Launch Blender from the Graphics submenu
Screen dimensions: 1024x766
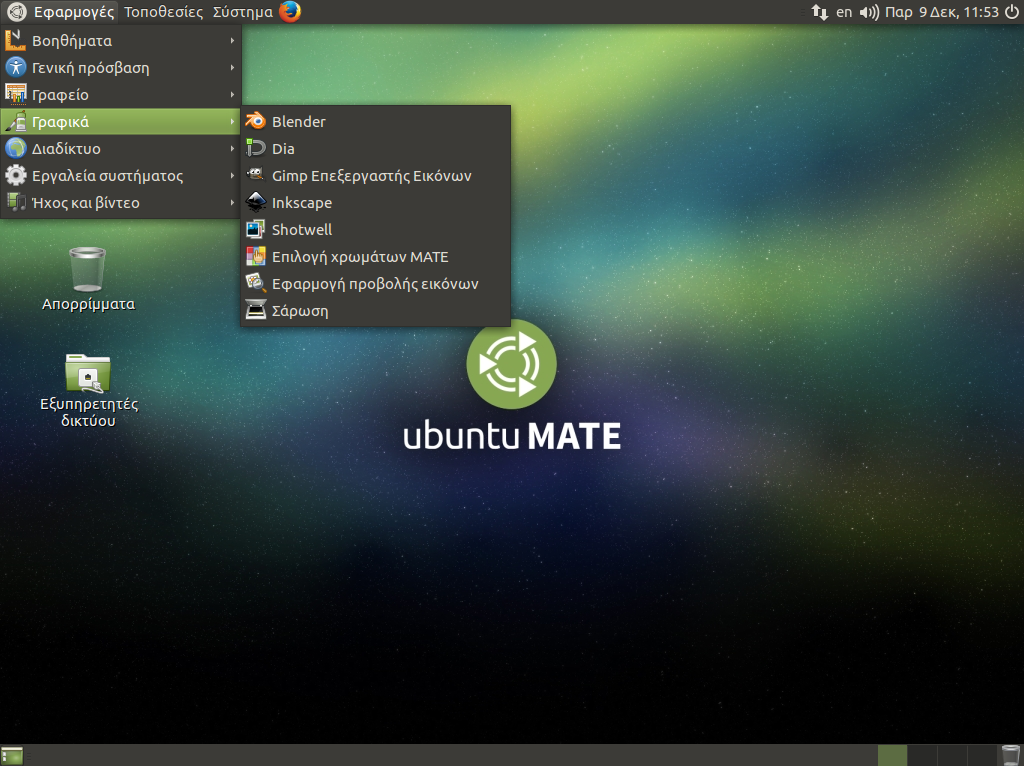298,122
